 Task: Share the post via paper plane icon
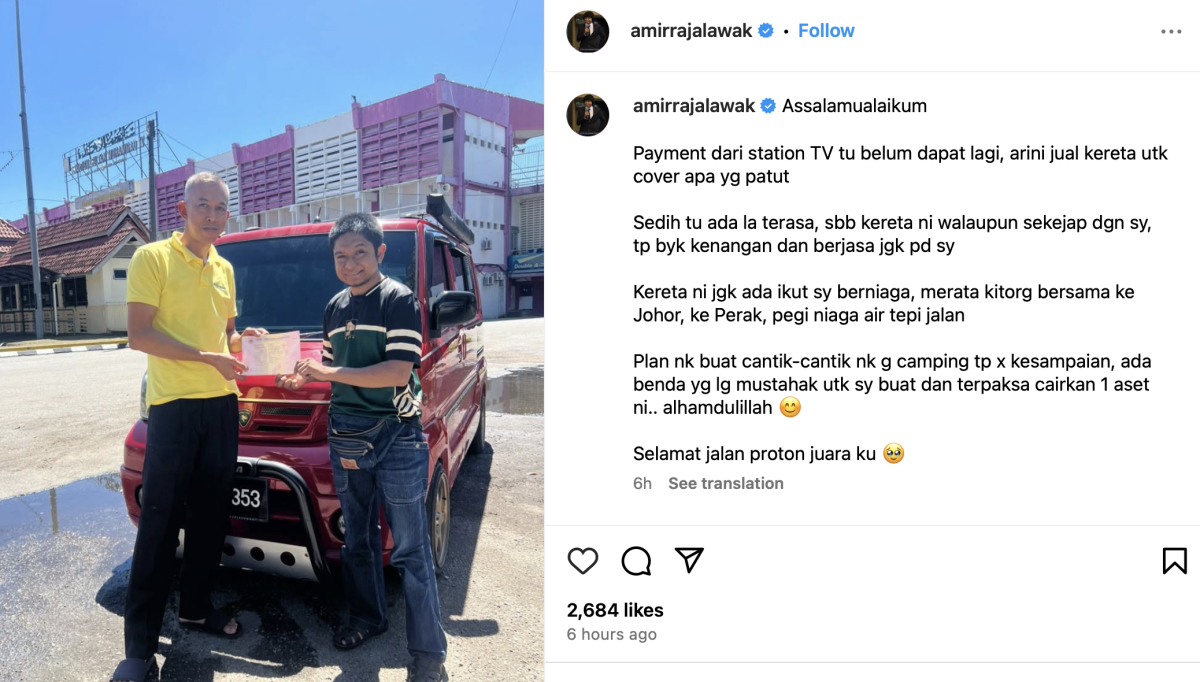689,560
